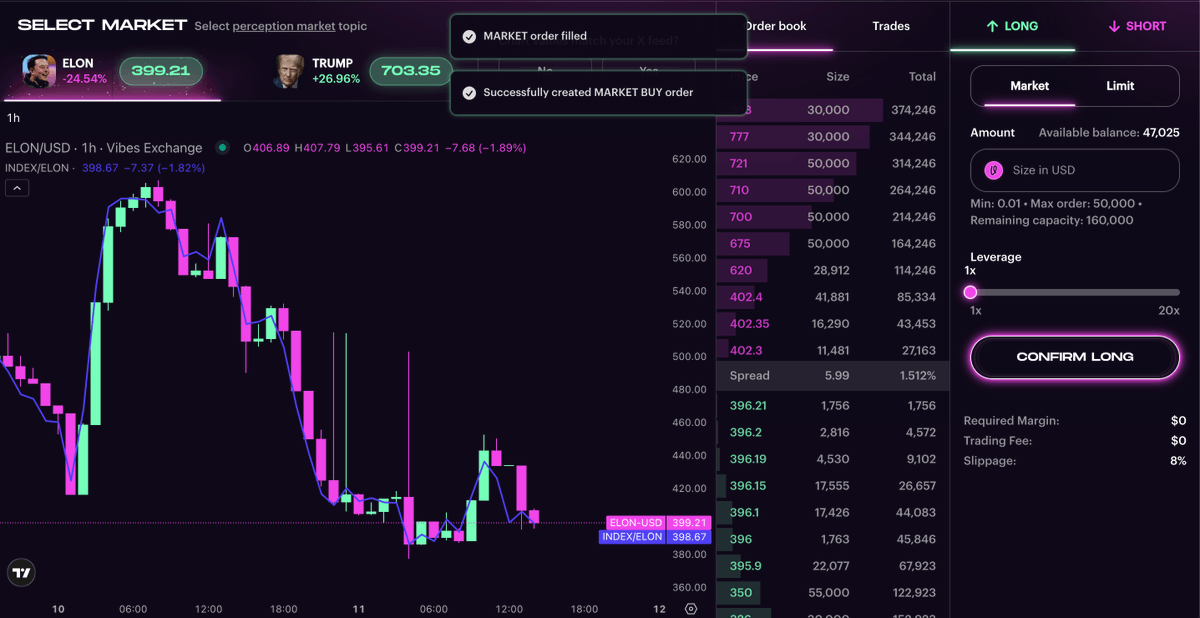Click size 28,912 in order book
1200x618 pixels.
832,270
